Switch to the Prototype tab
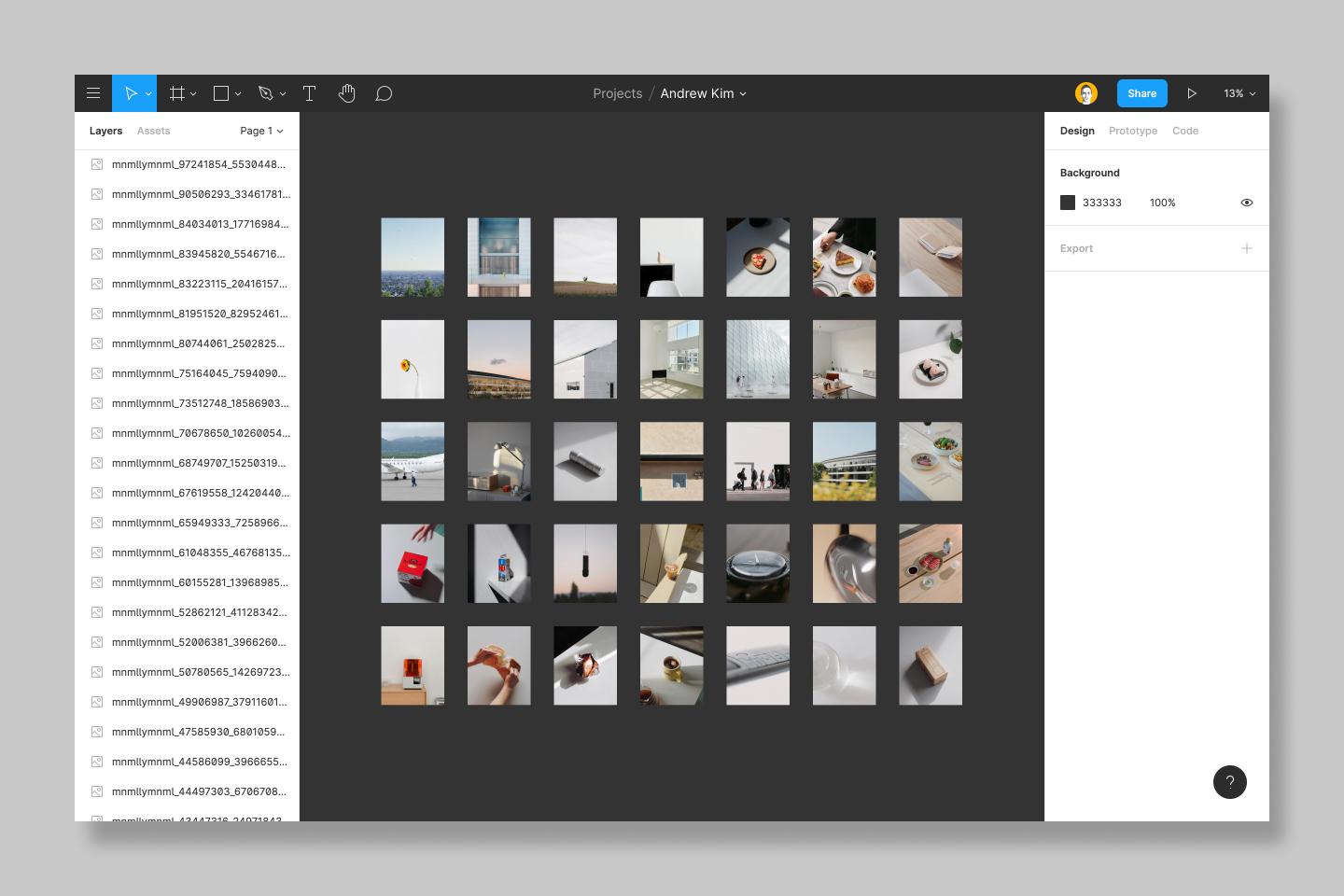The height and width of the screenshot is (896, 1344). pos(1132,131)
